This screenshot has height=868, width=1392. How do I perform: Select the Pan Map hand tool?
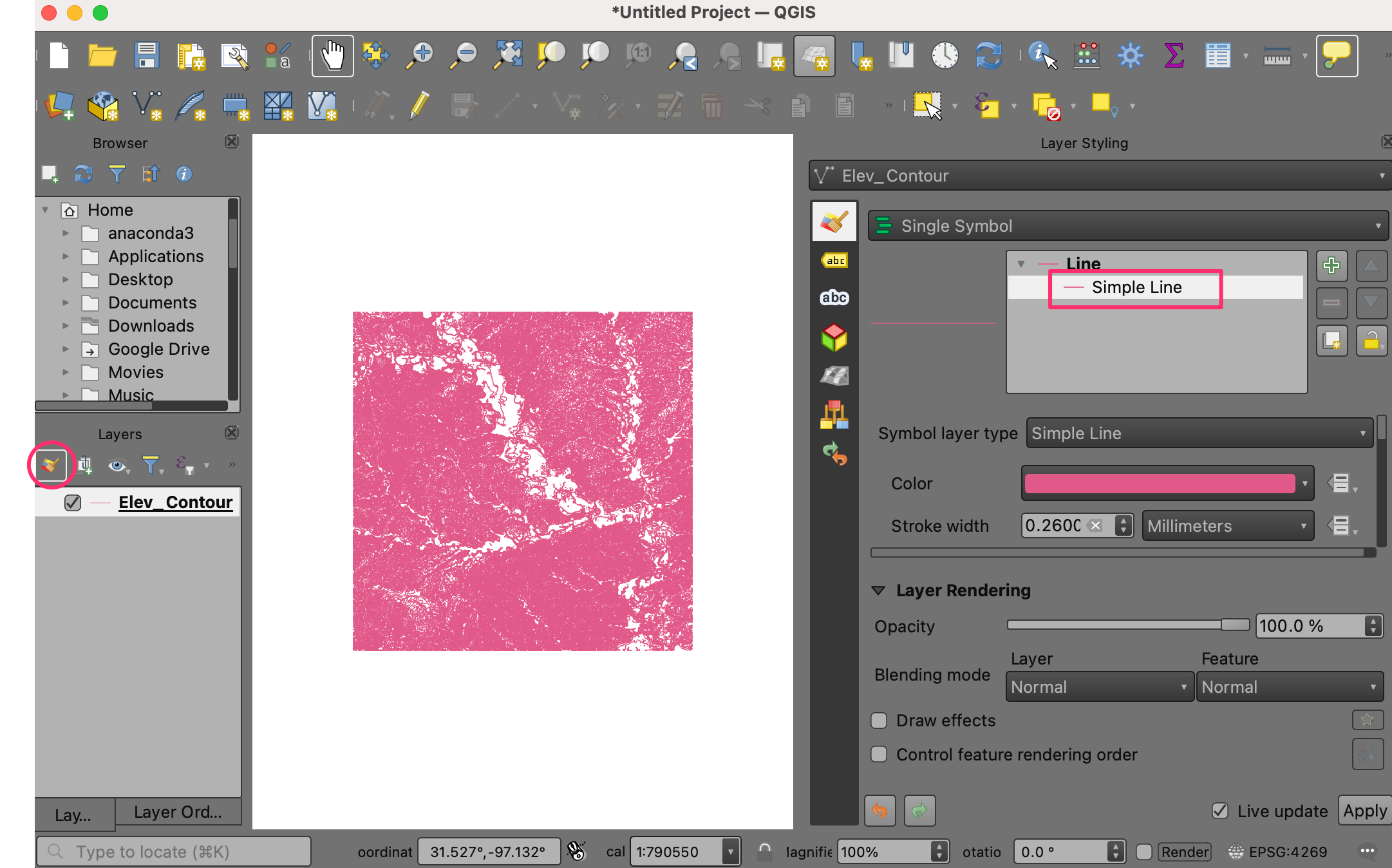coord(332,55)
